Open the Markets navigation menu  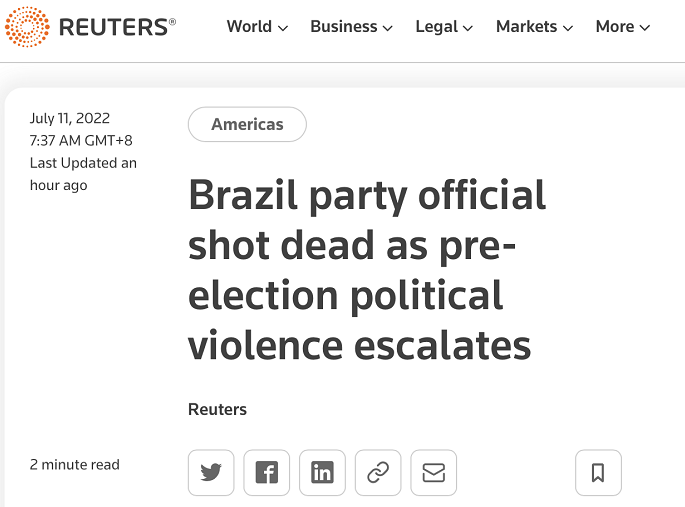(x=534, y=27)
